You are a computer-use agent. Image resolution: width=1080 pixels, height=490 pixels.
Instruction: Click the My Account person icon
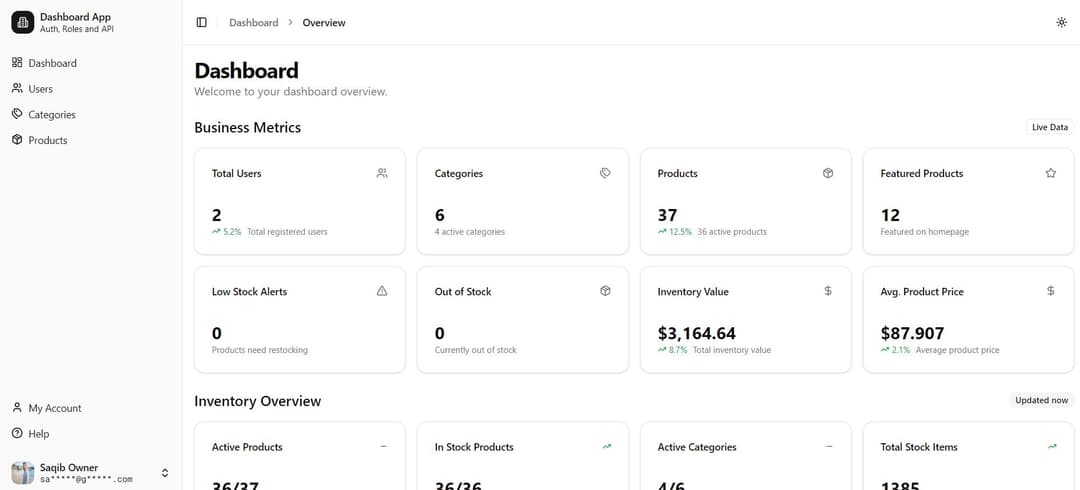coord(17,407)
